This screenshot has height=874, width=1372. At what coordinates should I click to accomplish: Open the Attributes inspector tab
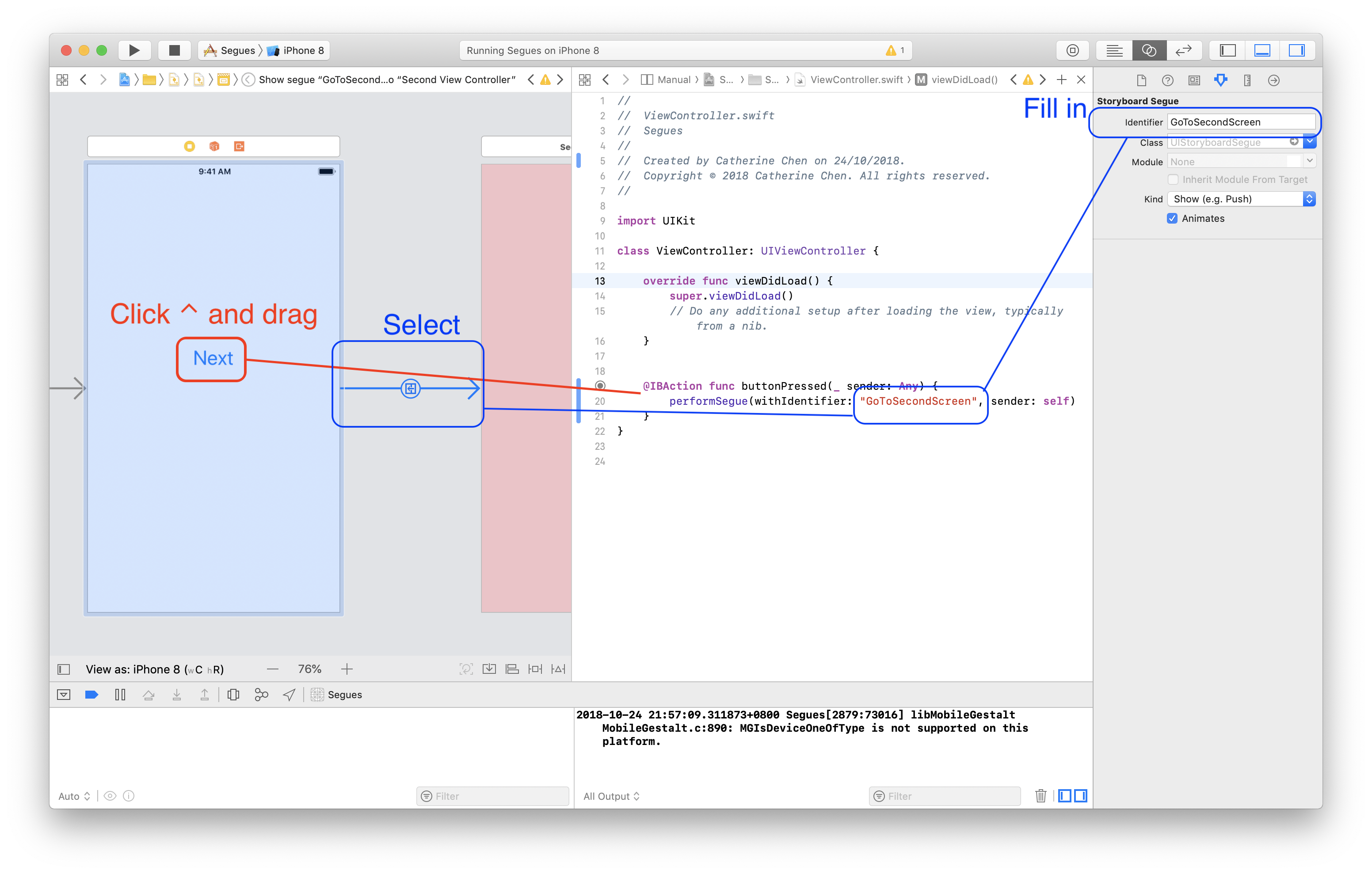[1220, 80]
